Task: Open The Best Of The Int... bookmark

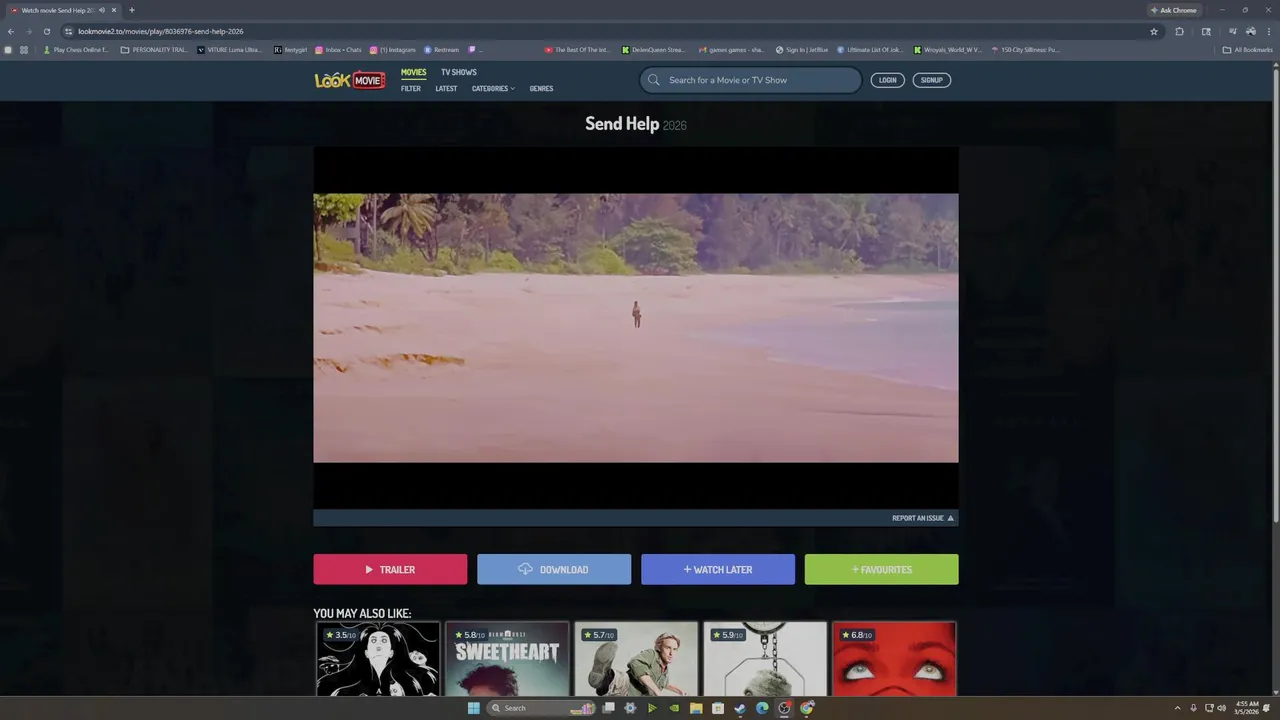Action: (577, 49)
